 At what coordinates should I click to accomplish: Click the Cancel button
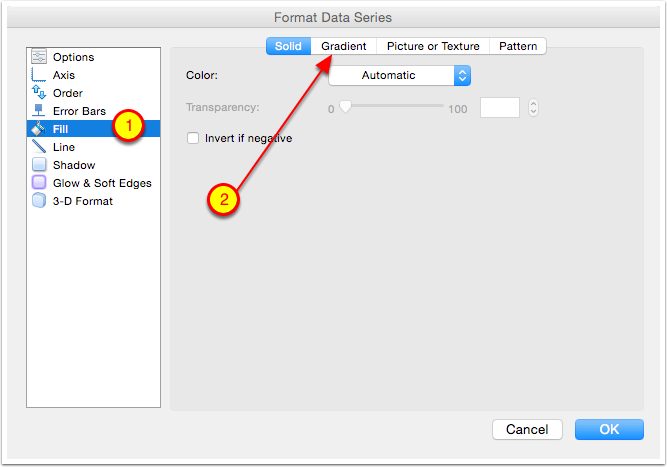pyautogui.click(x=527, y=429)
